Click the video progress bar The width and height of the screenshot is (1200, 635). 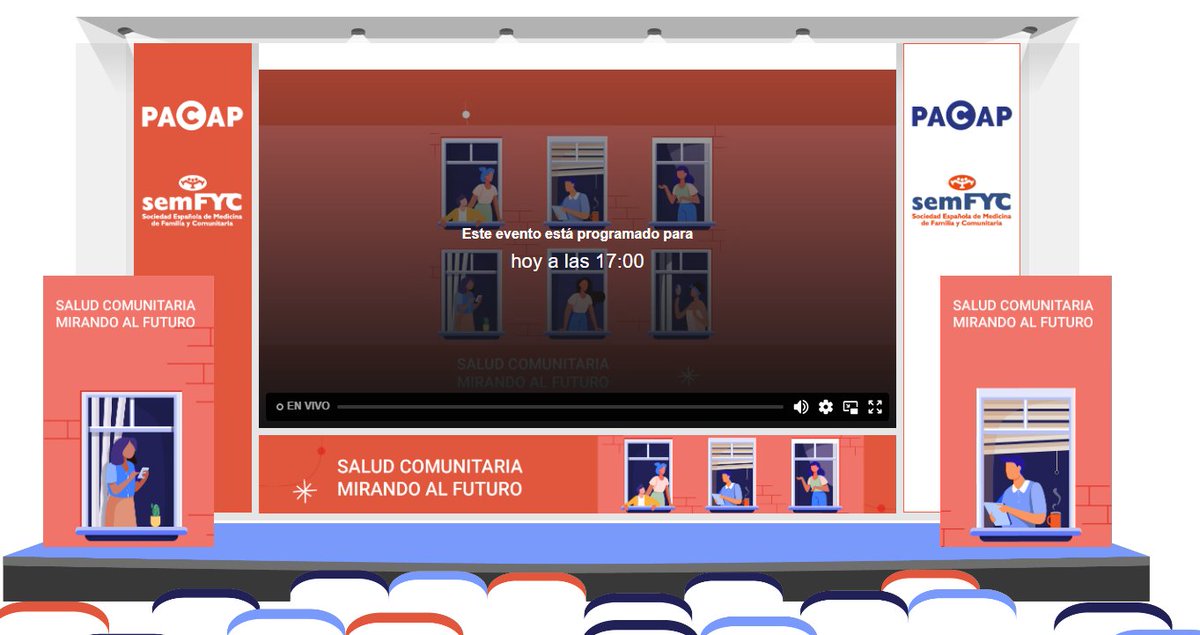click(560, 407)
